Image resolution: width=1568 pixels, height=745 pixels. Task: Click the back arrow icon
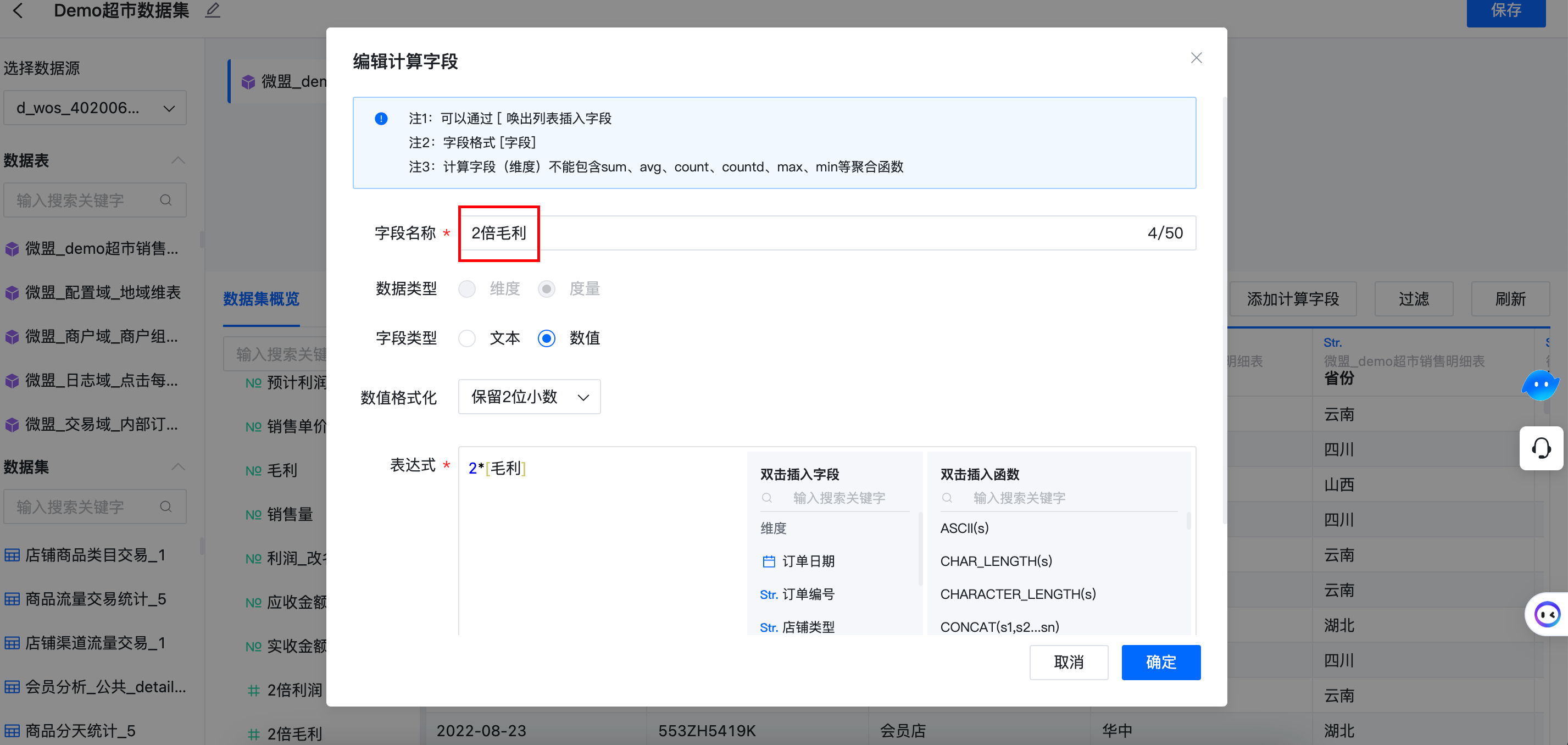coord(18,10)
